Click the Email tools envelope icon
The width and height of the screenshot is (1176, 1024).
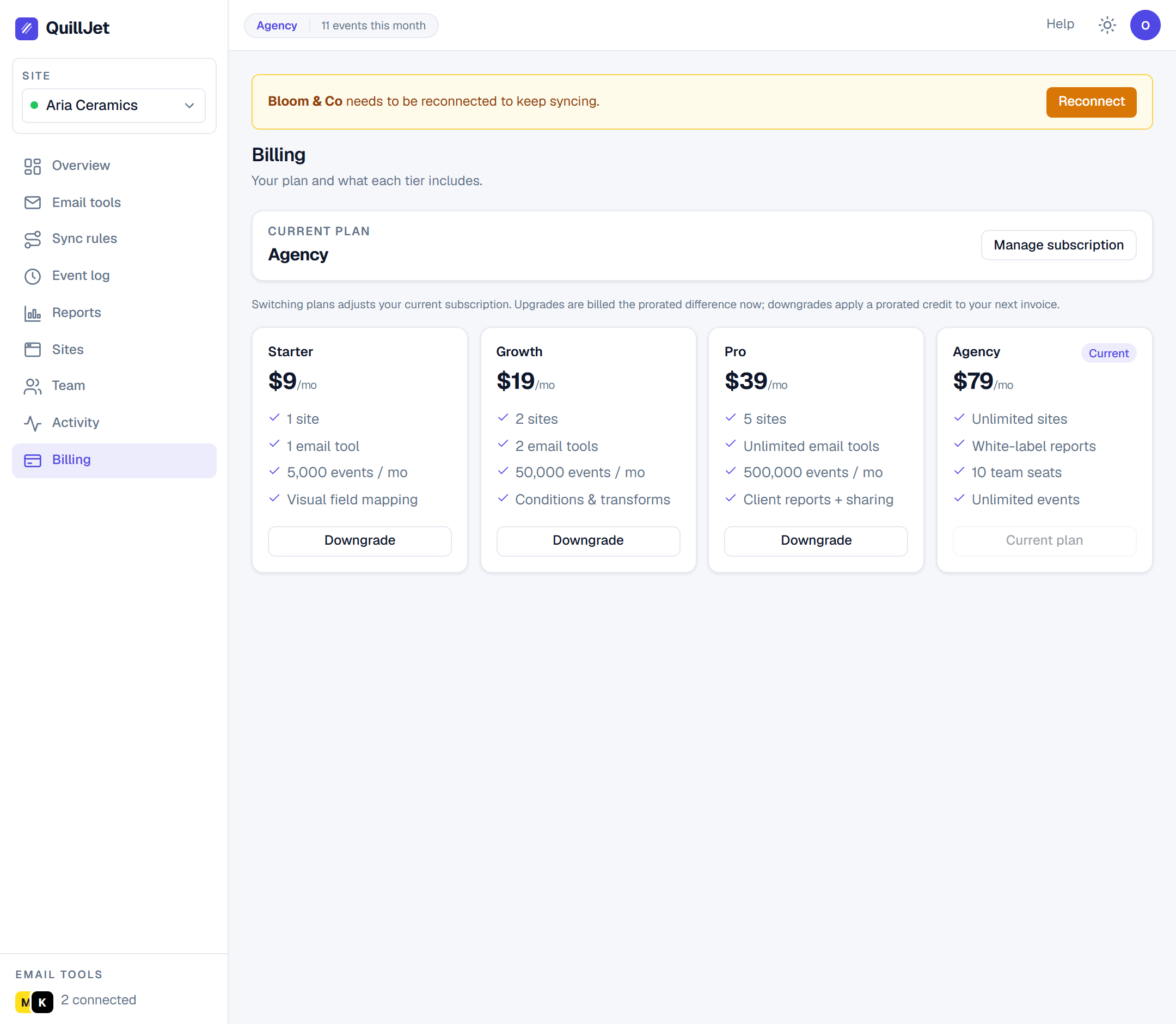coord(33,203)
